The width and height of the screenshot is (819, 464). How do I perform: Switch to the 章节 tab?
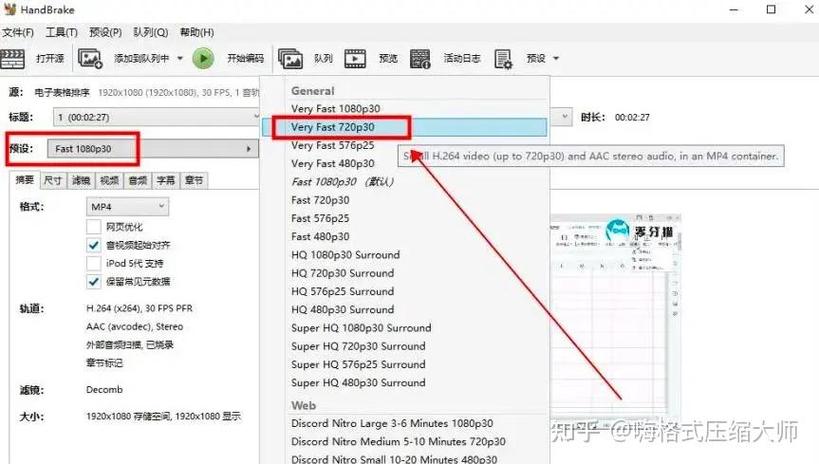(194, 180)
